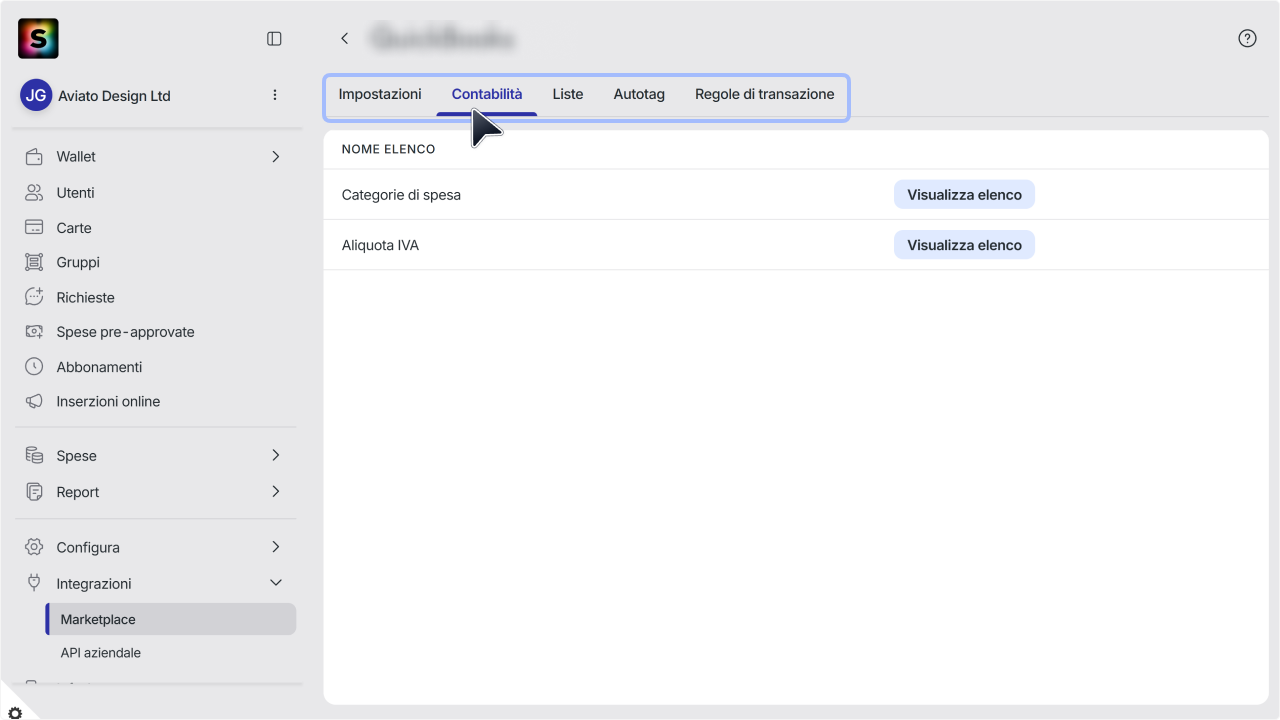This screenshot has height=720, width=1280.
Task: Click the settings gear in bottom corner
Action: pos(14,711)
